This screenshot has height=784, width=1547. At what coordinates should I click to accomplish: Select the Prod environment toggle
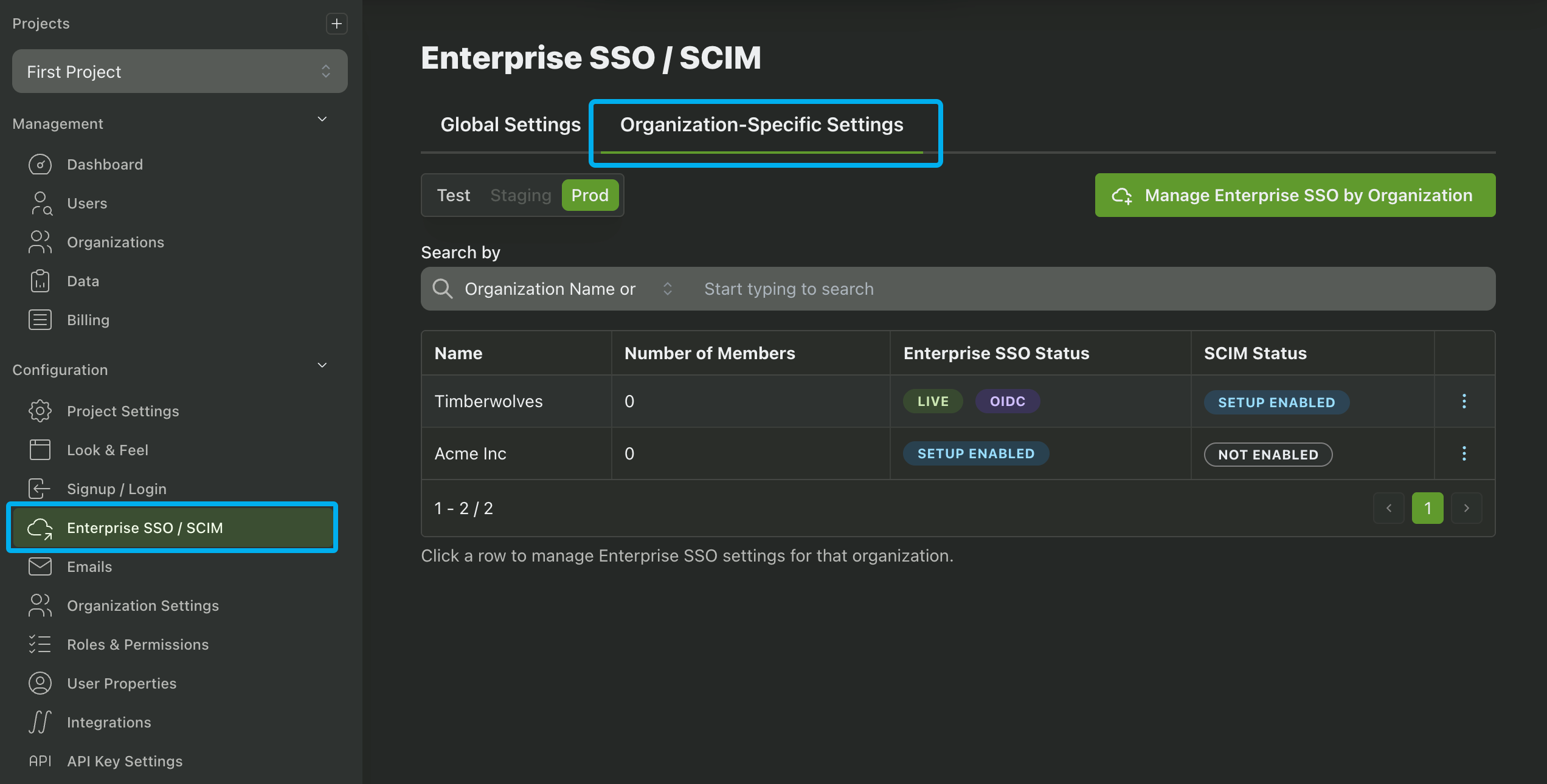click(589, 195)
